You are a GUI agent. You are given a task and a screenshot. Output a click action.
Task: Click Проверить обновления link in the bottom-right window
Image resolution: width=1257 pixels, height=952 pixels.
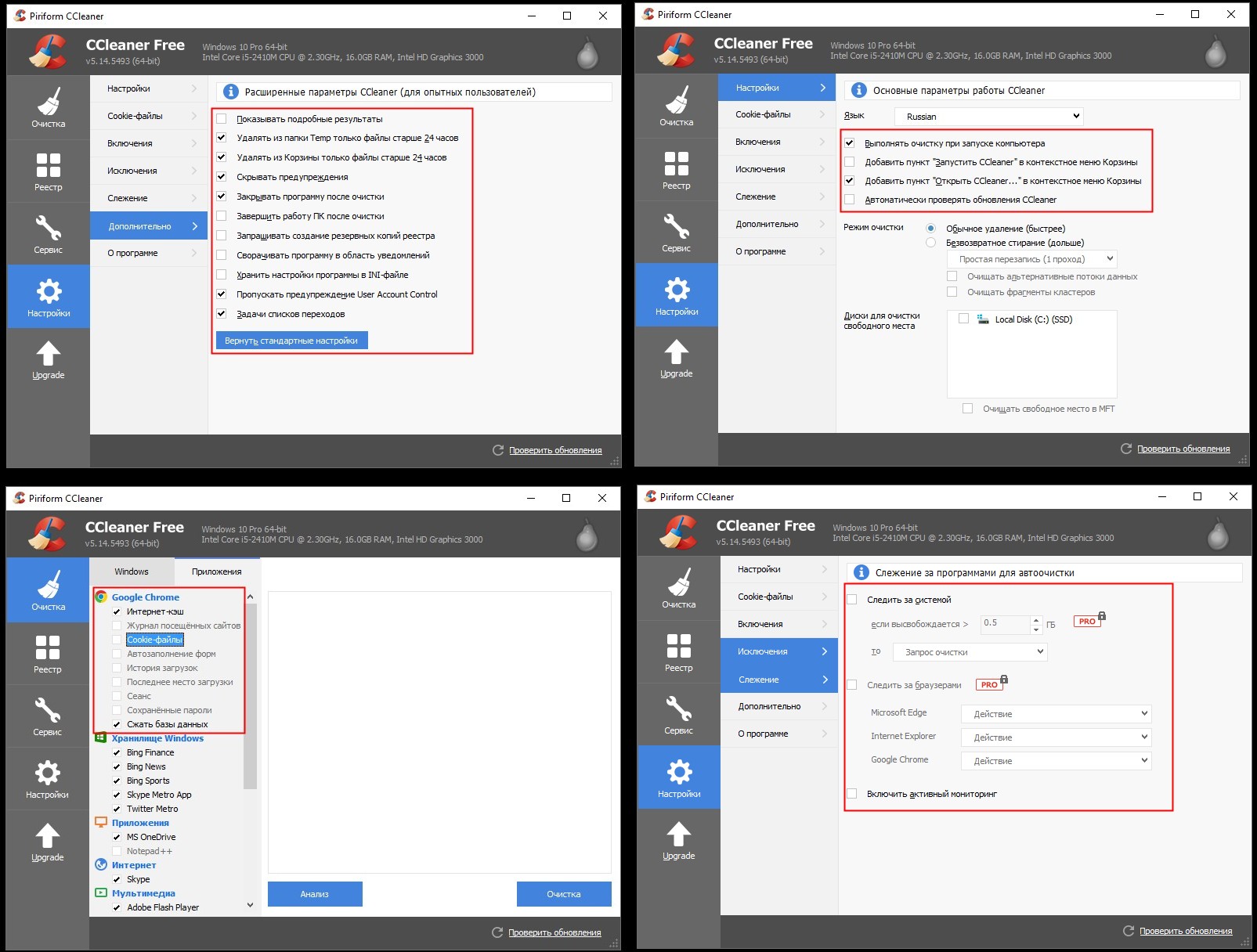tap(1186, 931)
